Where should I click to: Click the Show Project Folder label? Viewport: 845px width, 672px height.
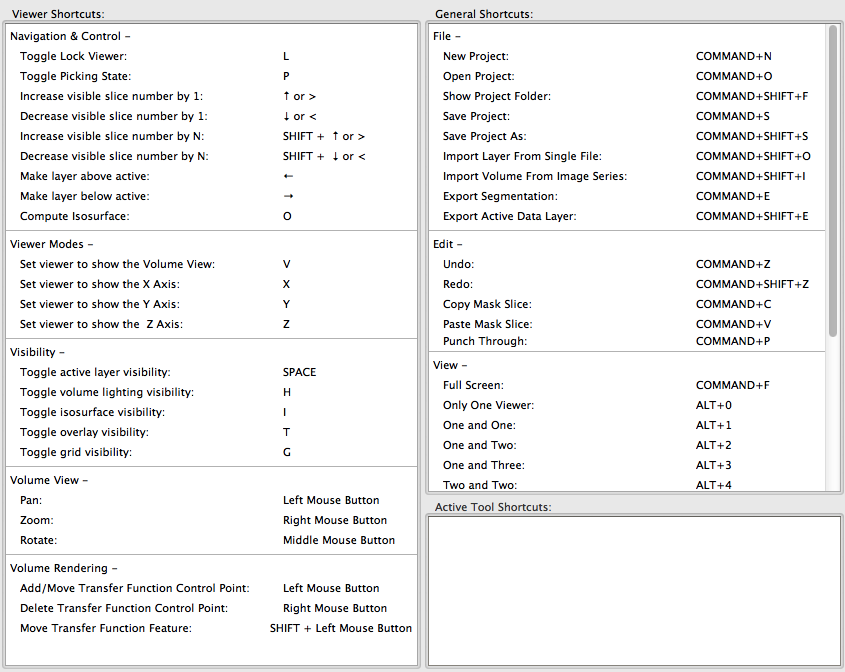point(497,96)
